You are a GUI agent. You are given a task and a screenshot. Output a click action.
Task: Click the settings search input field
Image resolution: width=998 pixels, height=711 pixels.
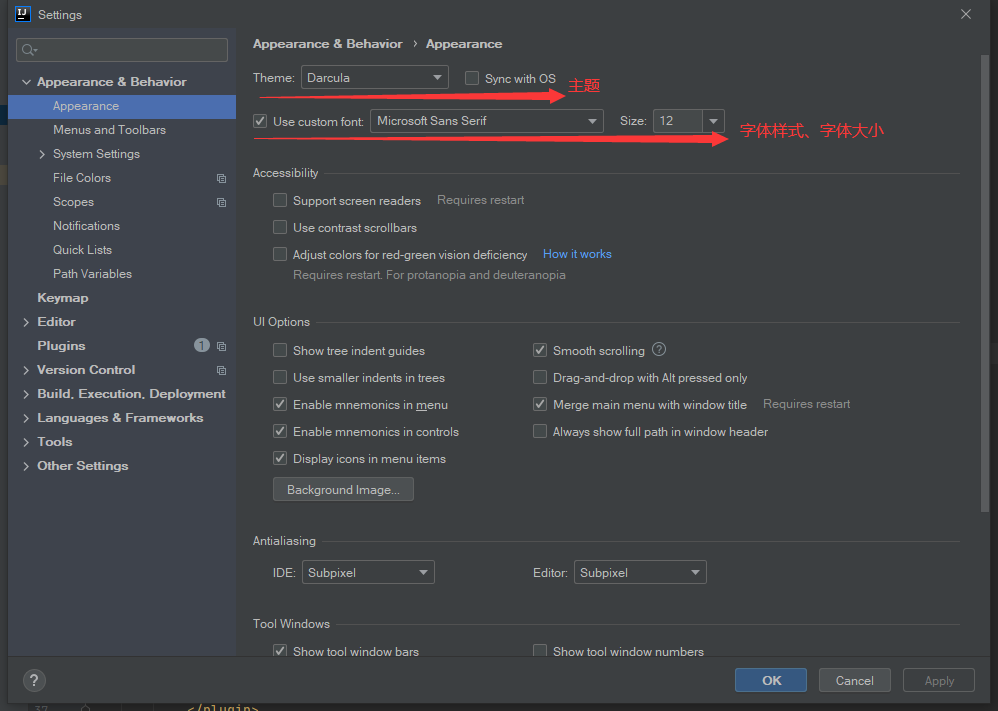[122, 50]
